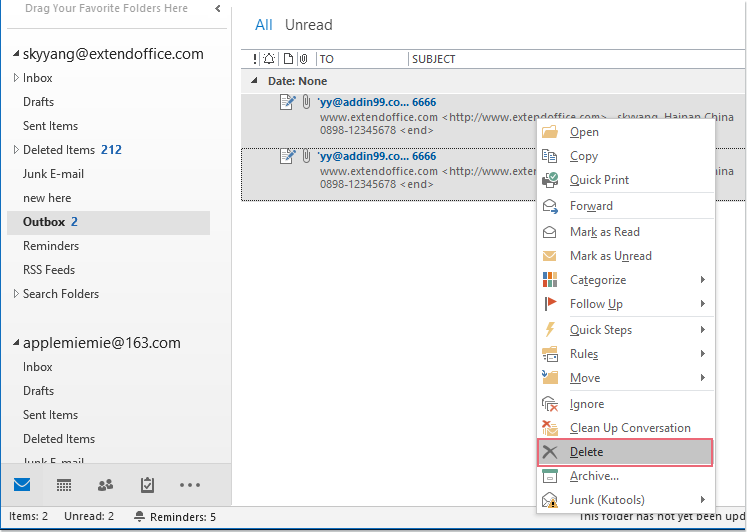Click the attachment column header icon
The width and height of the screenshot is (747, 532).
tap(305, 59)
